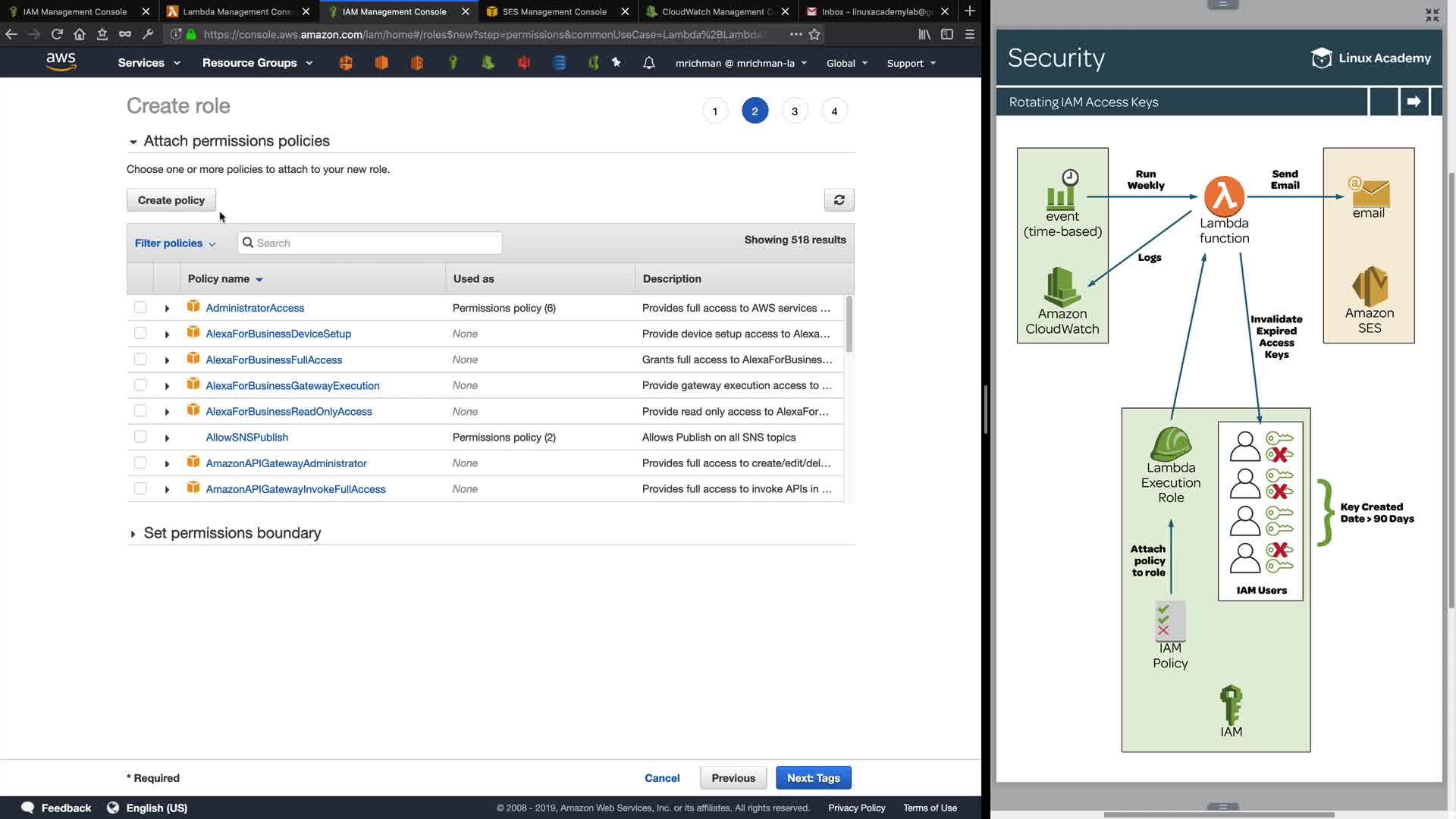Open the notifications bell icon
The width and height of the screenshot is (1456, 819).
coord(648,63)
